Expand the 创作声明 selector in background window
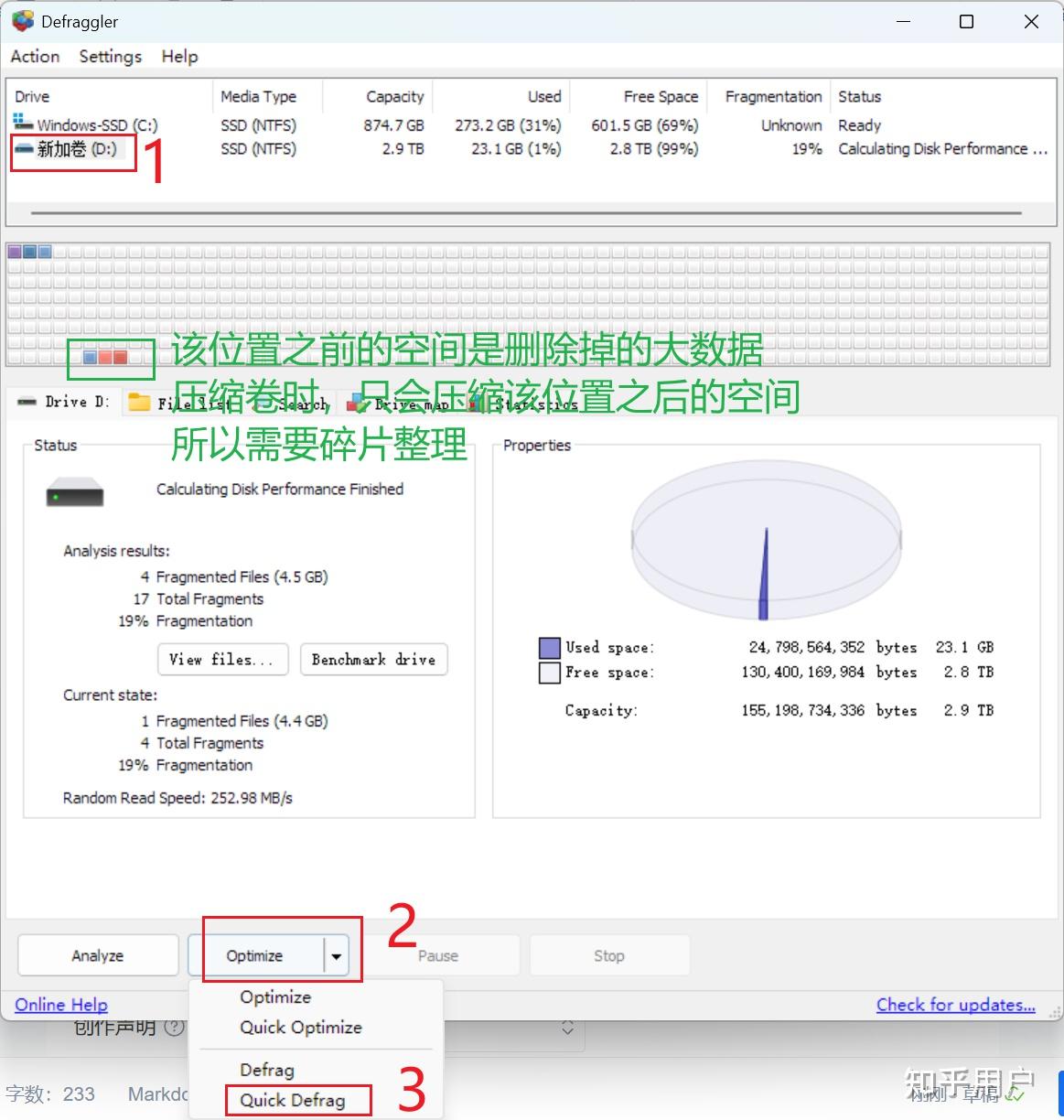This screenshot has width=1064, height=1120. 567,1028
